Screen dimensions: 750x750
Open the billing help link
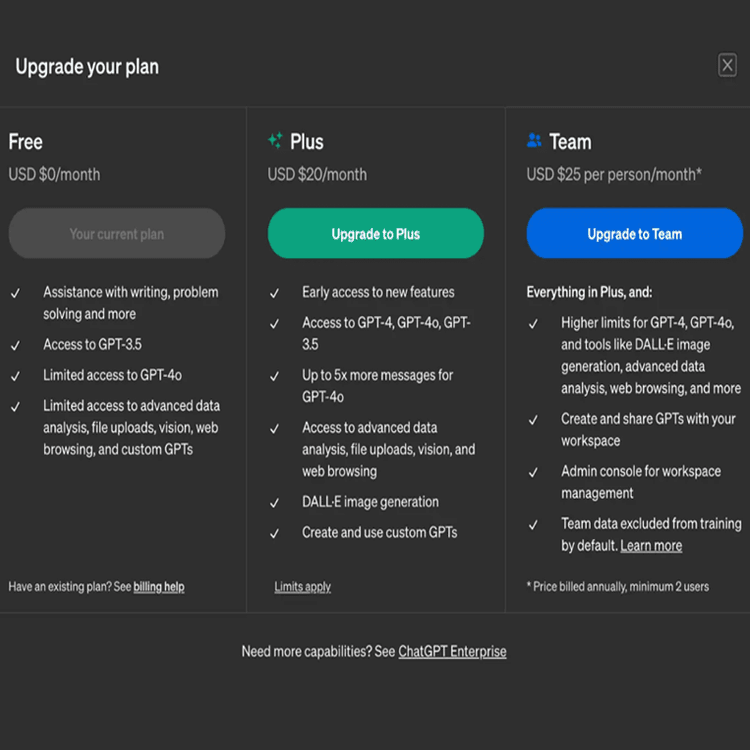tap(159, 587)
